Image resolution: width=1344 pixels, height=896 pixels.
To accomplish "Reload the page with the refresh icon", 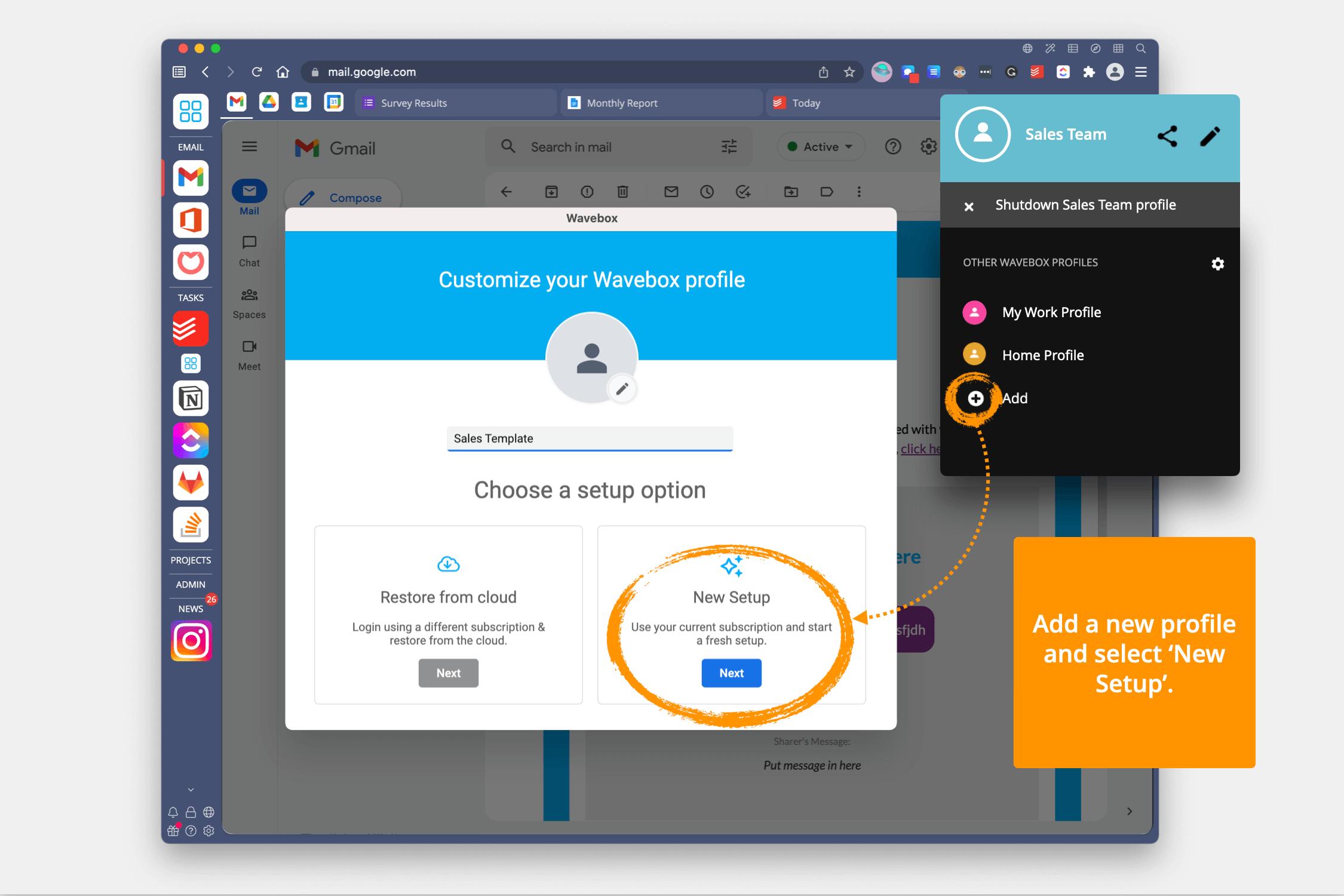I will (x=257, y=72).
